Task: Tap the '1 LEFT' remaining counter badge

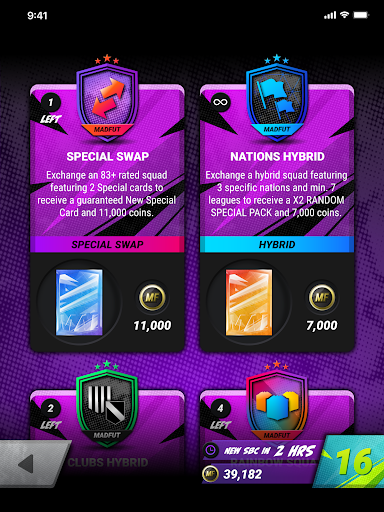Action: (51, 108)
